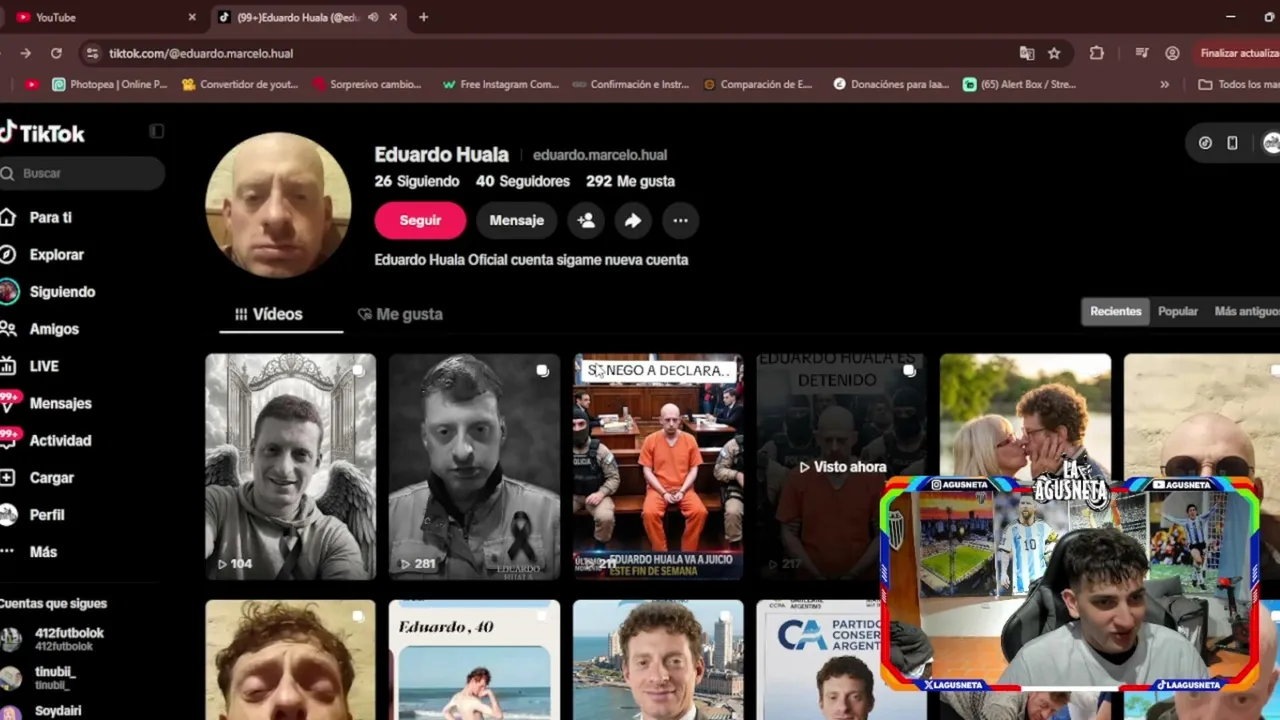The image size is (1280, 720).
Task: Bookmark this page with the star
Action: click(x=1054, y=53)
